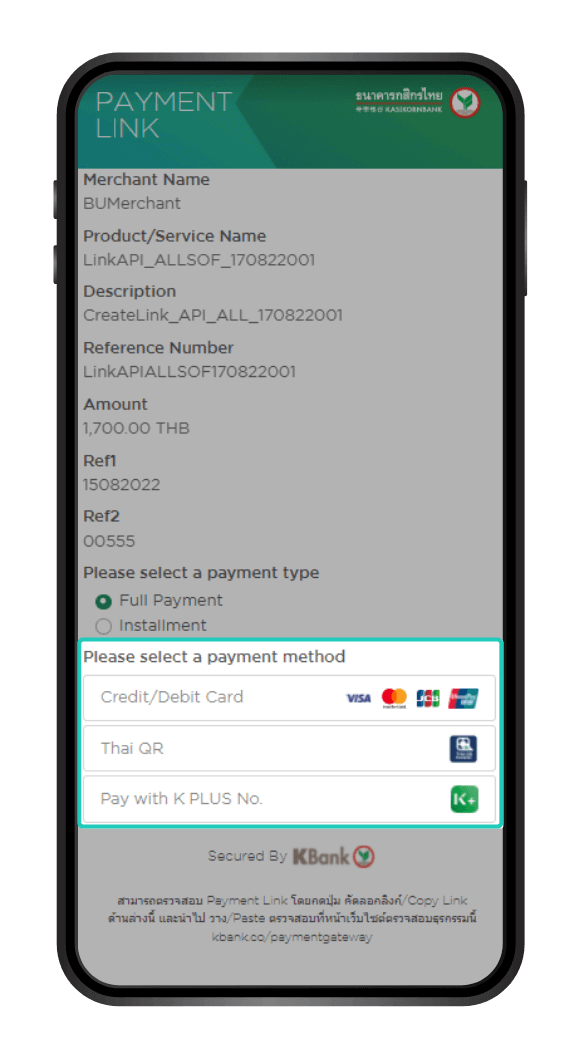Click the Visa card logo
The image size is (580, 1060).
[x=358, y=698]
